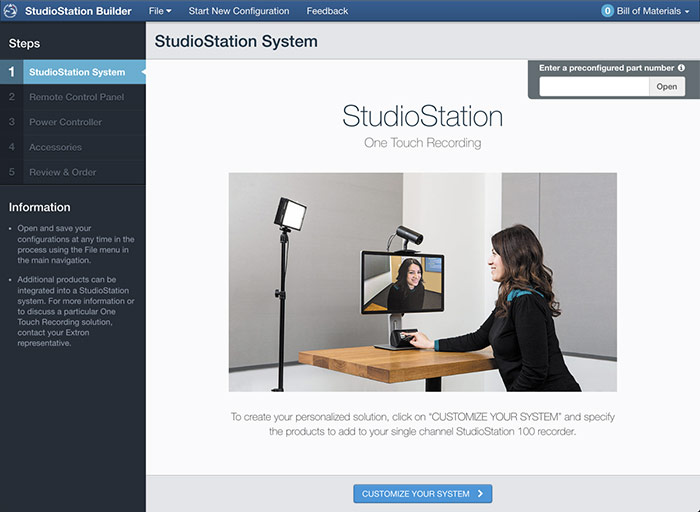This screenshot has height=512, width=700.
Task: Go to the Review & Order step
Action: pyautogui.click(x=73, y=172)
